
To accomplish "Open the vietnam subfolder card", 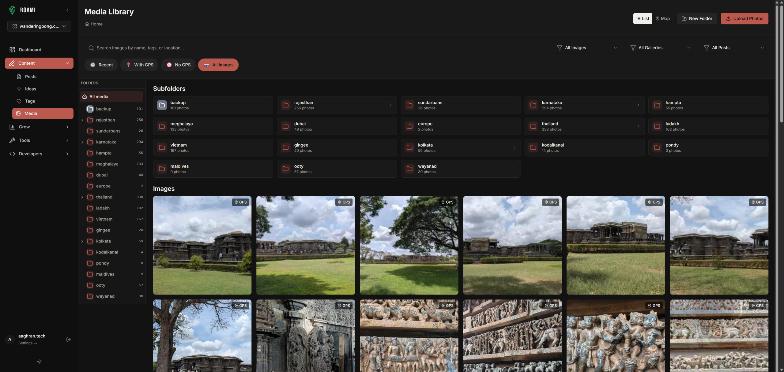I will pyautogui.click(x=213, y=148).
